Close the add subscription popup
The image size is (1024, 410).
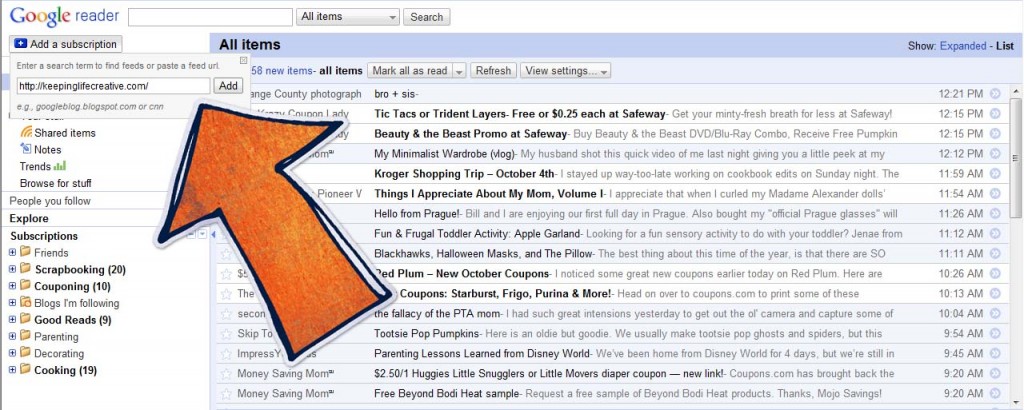243,60
